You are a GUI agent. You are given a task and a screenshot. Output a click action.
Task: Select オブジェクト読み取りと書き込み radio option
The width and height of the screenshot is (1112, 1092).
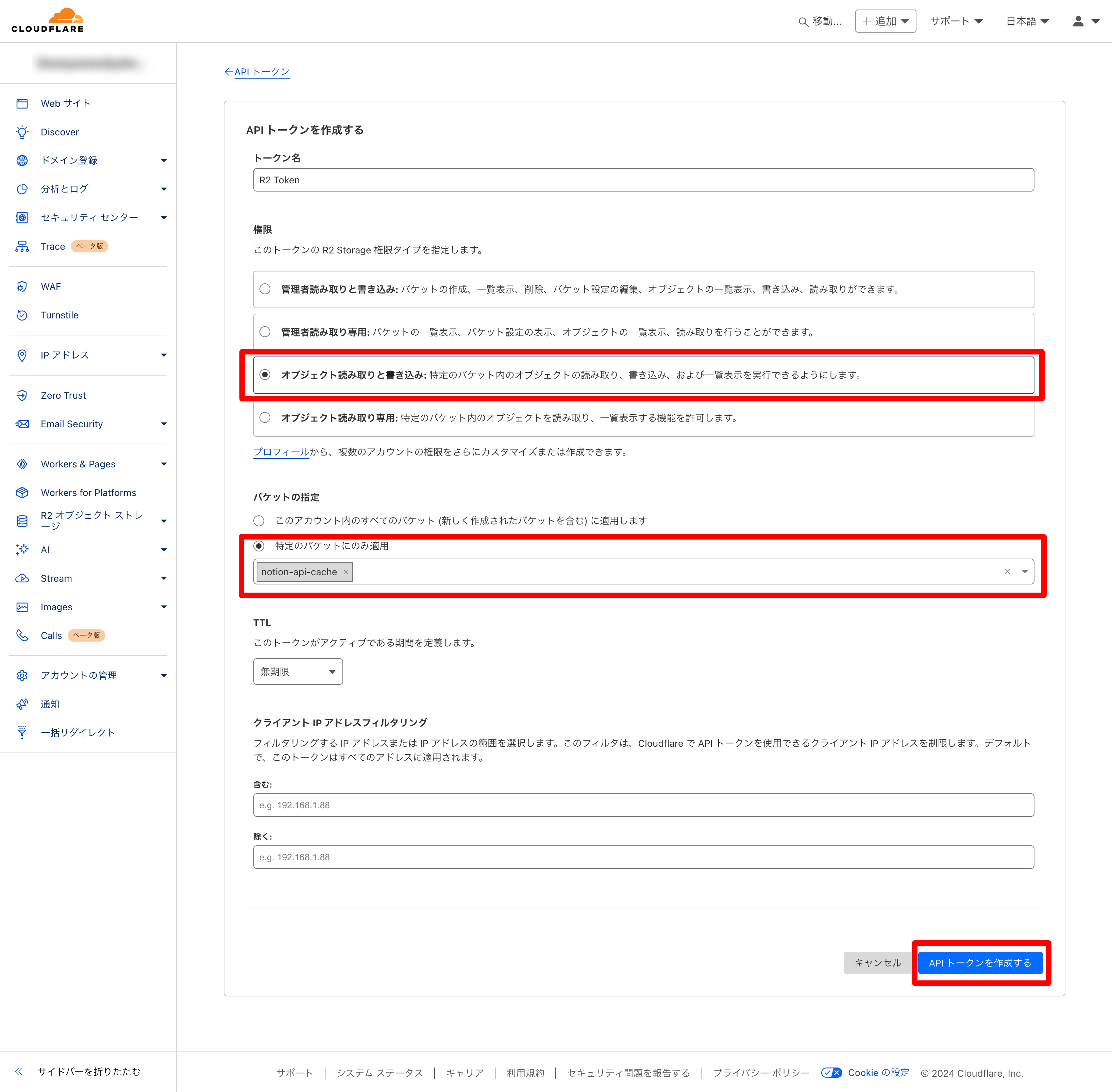[265, 375]
